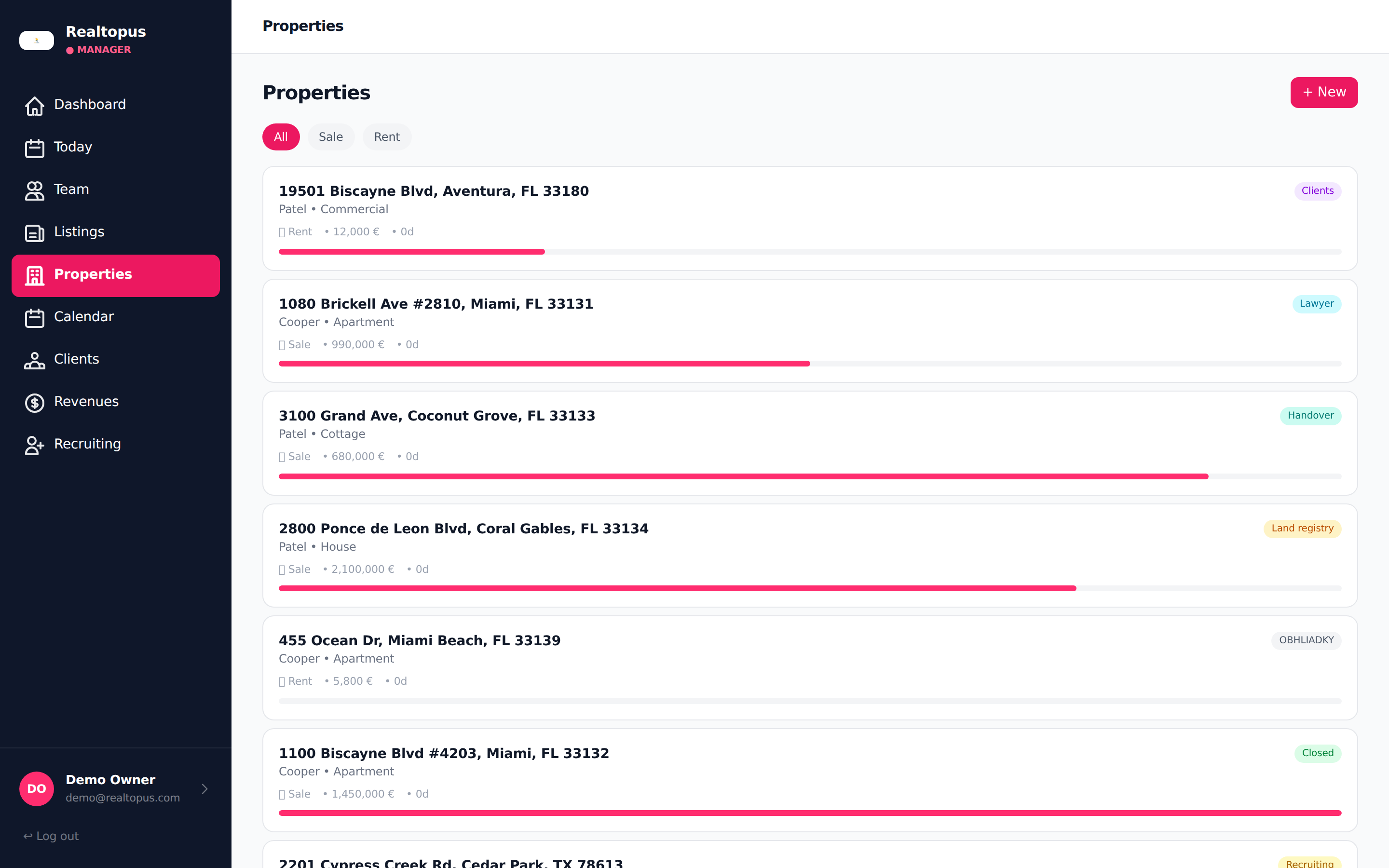Image resolution: width=1389 pixels, height=868 pixels.
Task: Click the Log out link
Action: pyautogui.click(x=51, y=836)
